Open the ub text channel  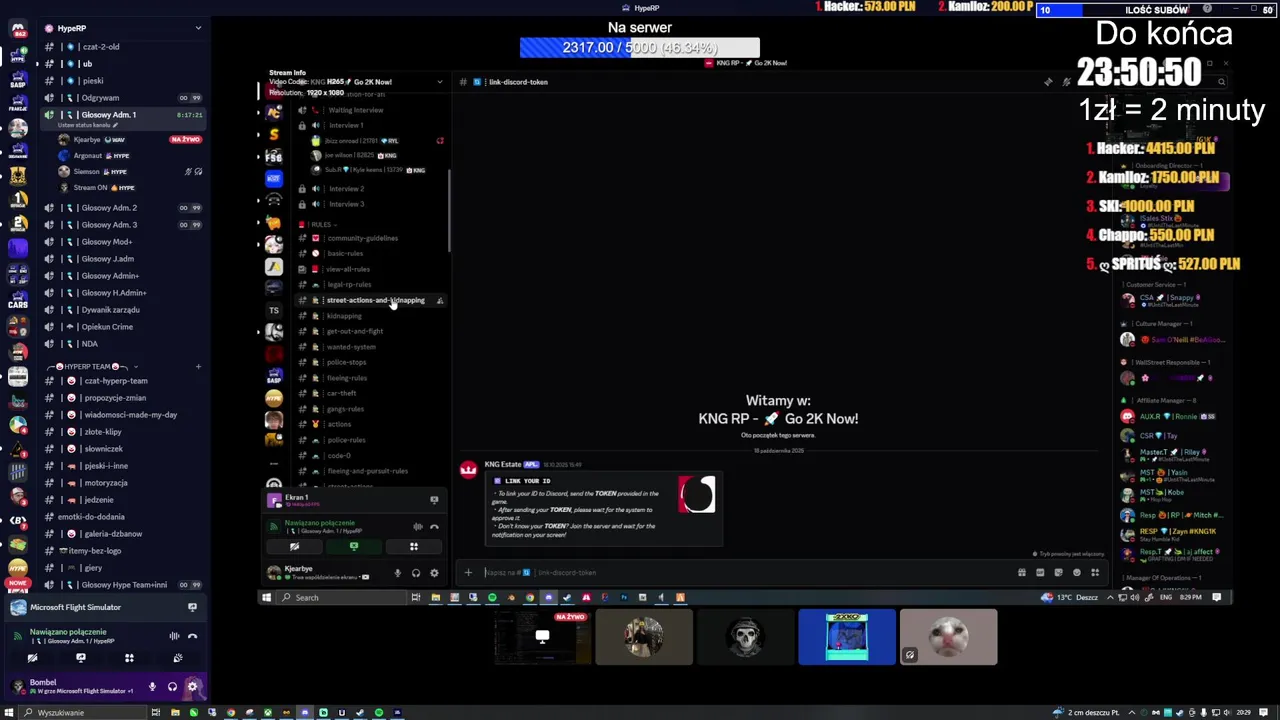pyautogui.click(x=122, y=64)
